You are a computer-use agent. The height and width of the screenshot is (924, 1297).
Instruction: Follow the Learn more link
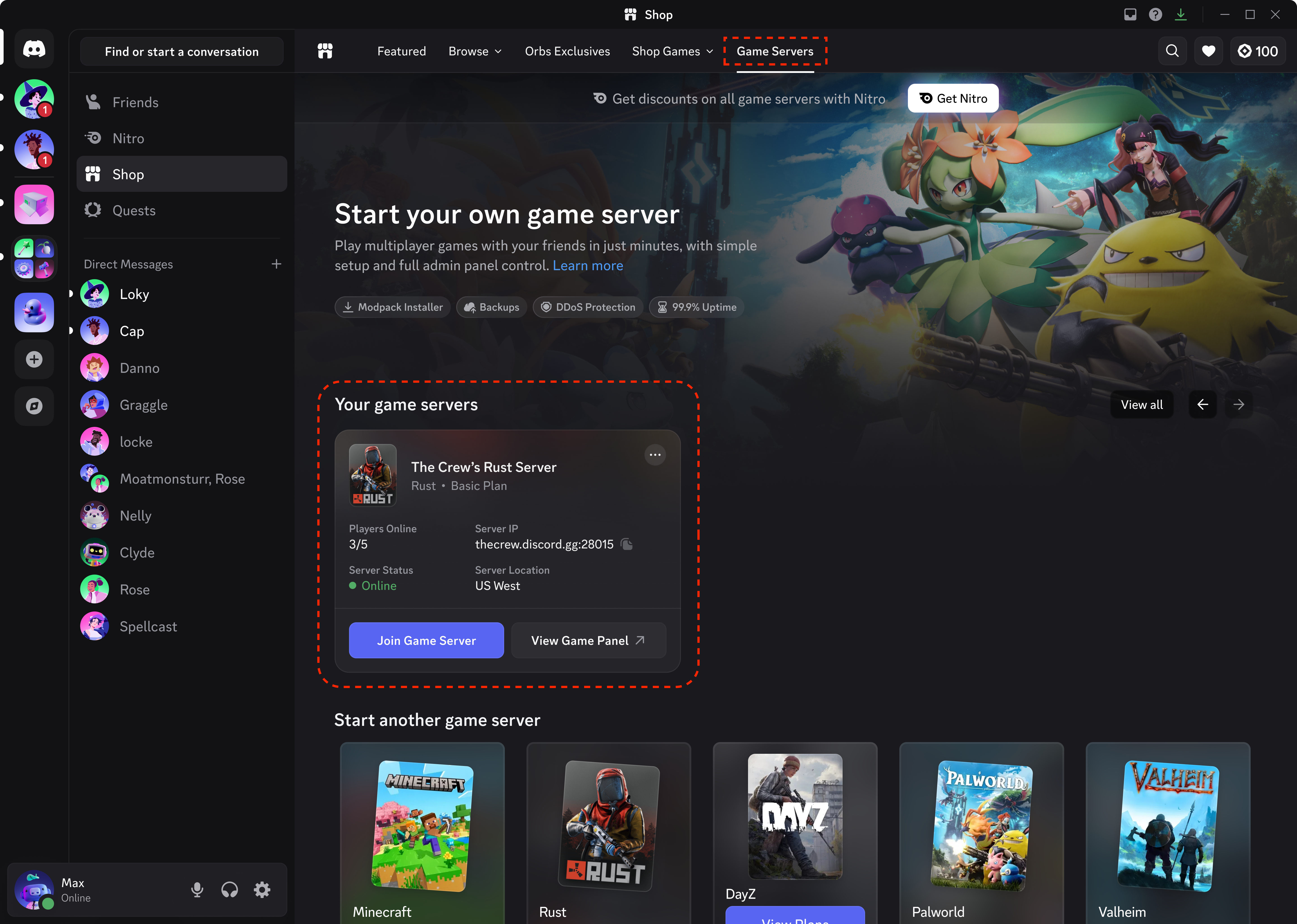tap(588, 266)
